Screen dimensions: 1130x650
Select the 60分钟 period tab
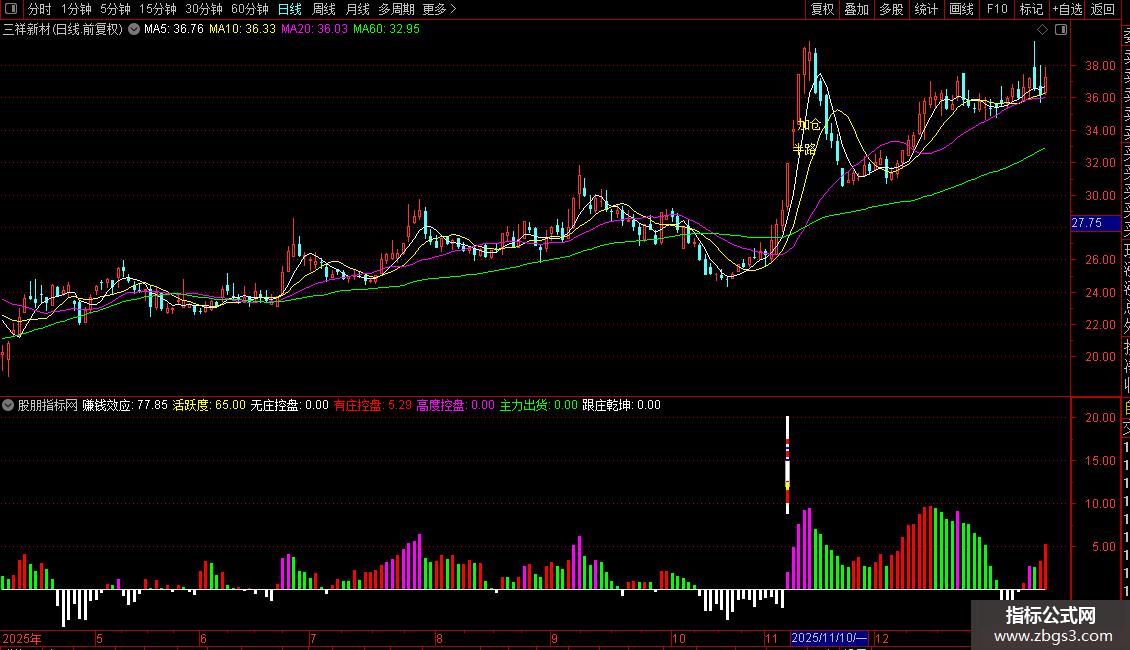click(x=250, y=9)
